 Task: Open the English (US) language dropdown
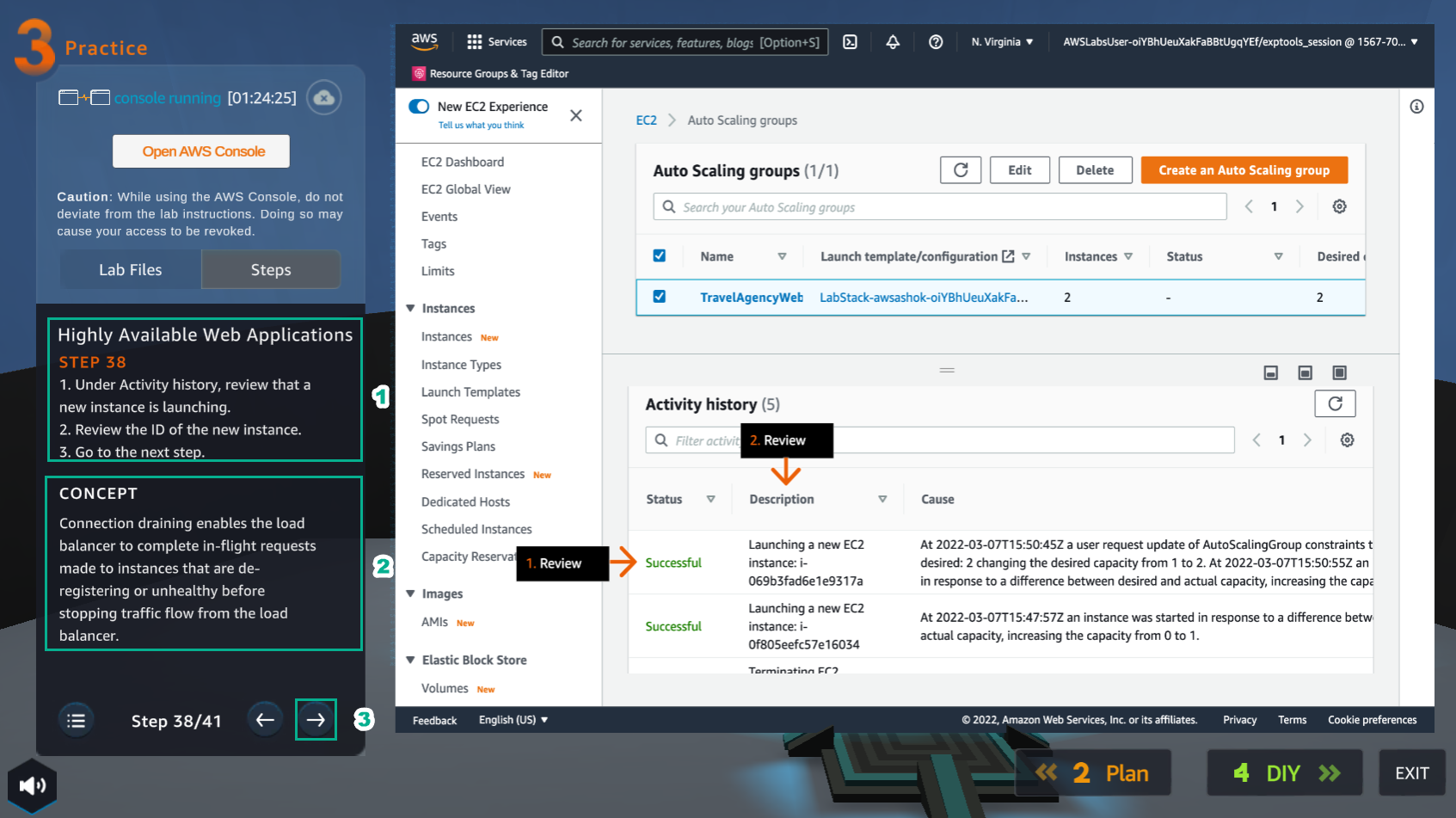[x=513, y=720]
